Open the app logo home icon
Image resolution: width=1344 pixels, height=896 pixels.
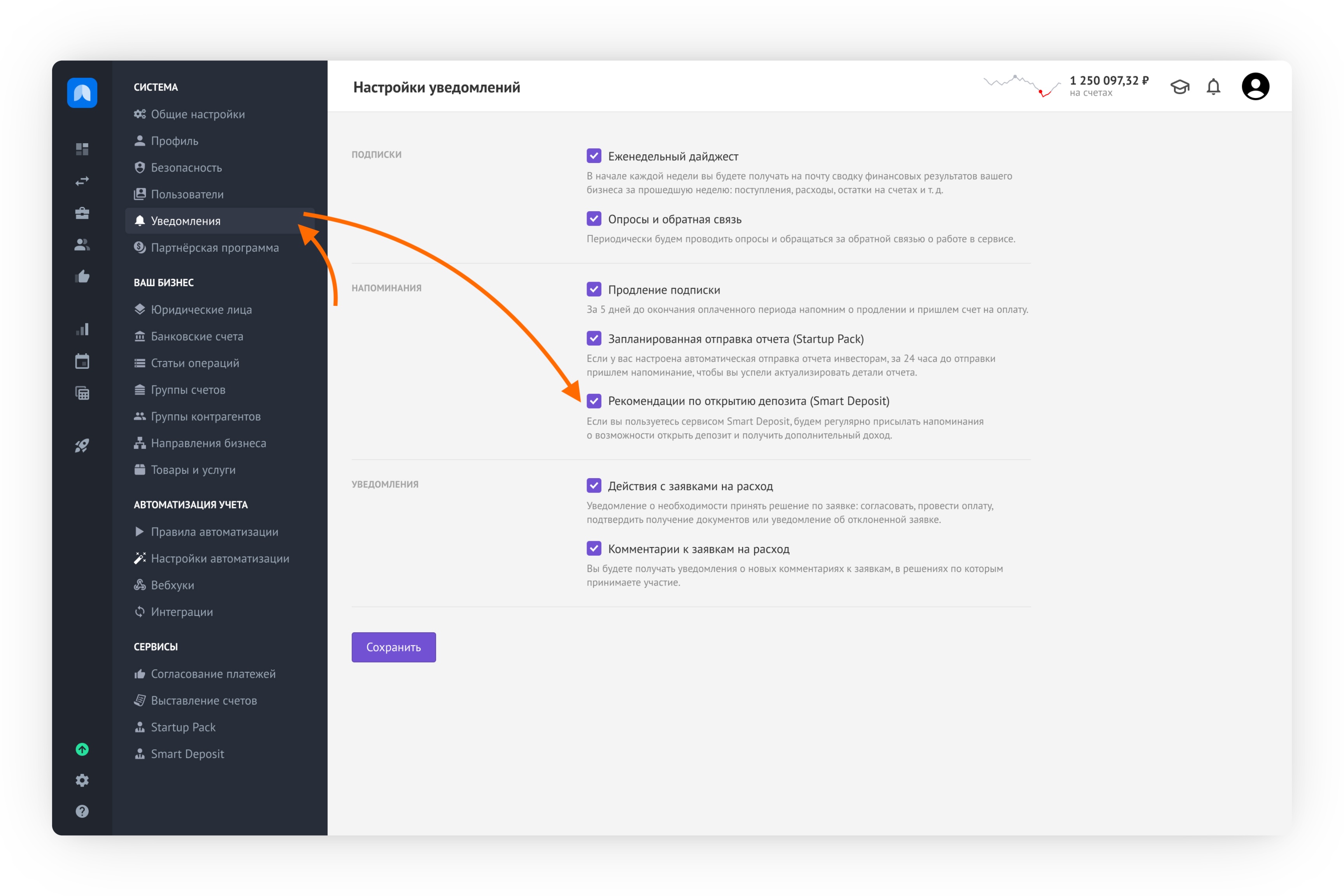pyautogui.click(x=82, y=93)
